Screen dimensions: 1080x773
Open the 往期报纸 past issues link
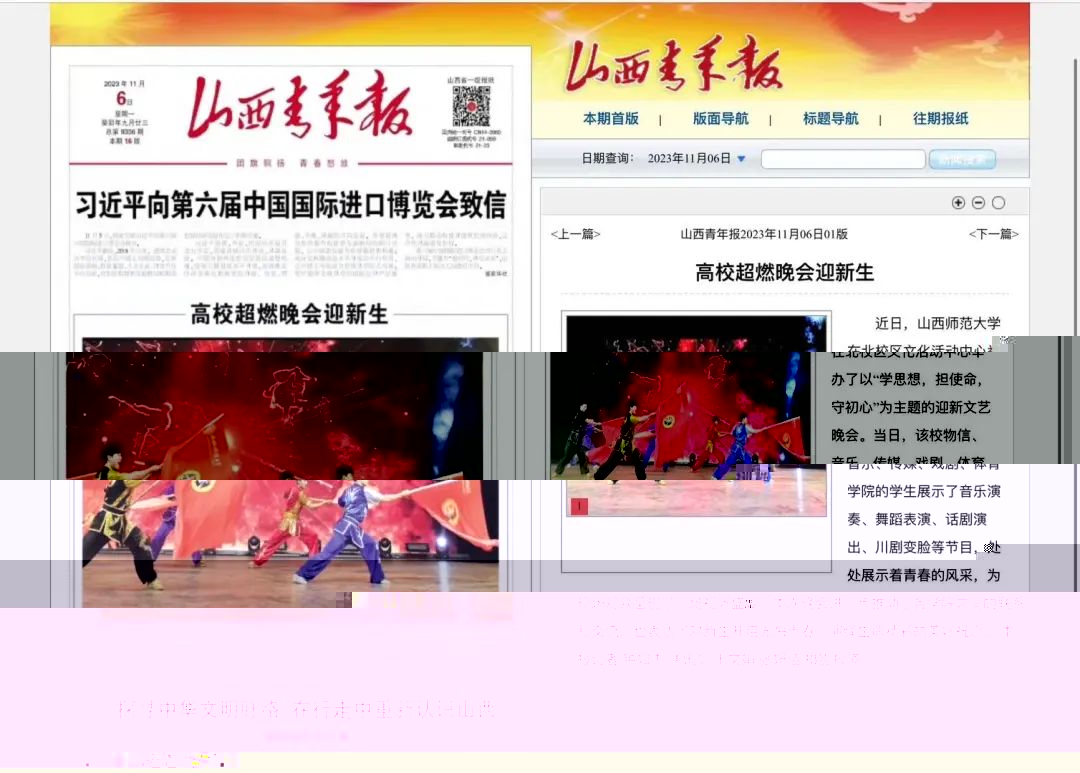[941, 118]
